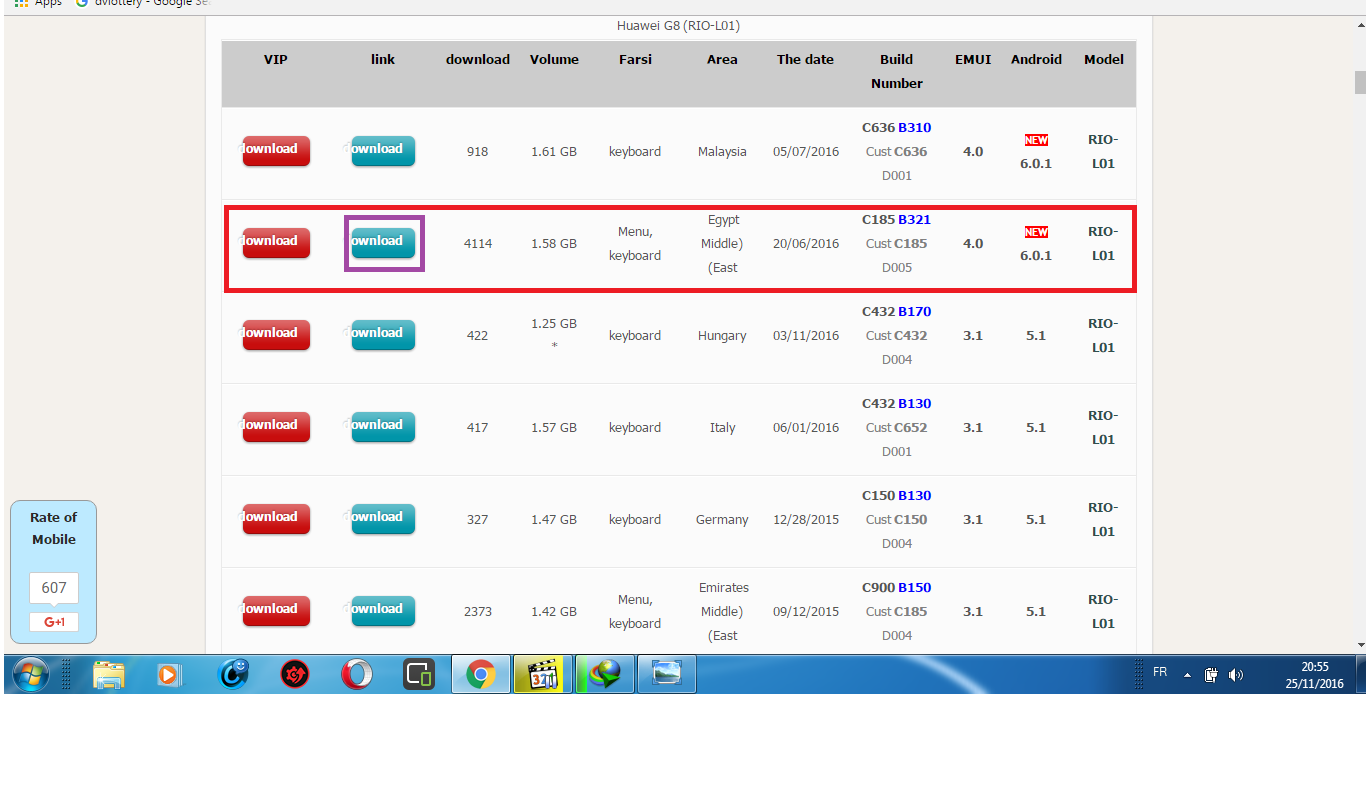Click the red VIP download button for Italy
Image resolution: width=1366 pixels, height=788 pixels.
click(x=276, y=426)
